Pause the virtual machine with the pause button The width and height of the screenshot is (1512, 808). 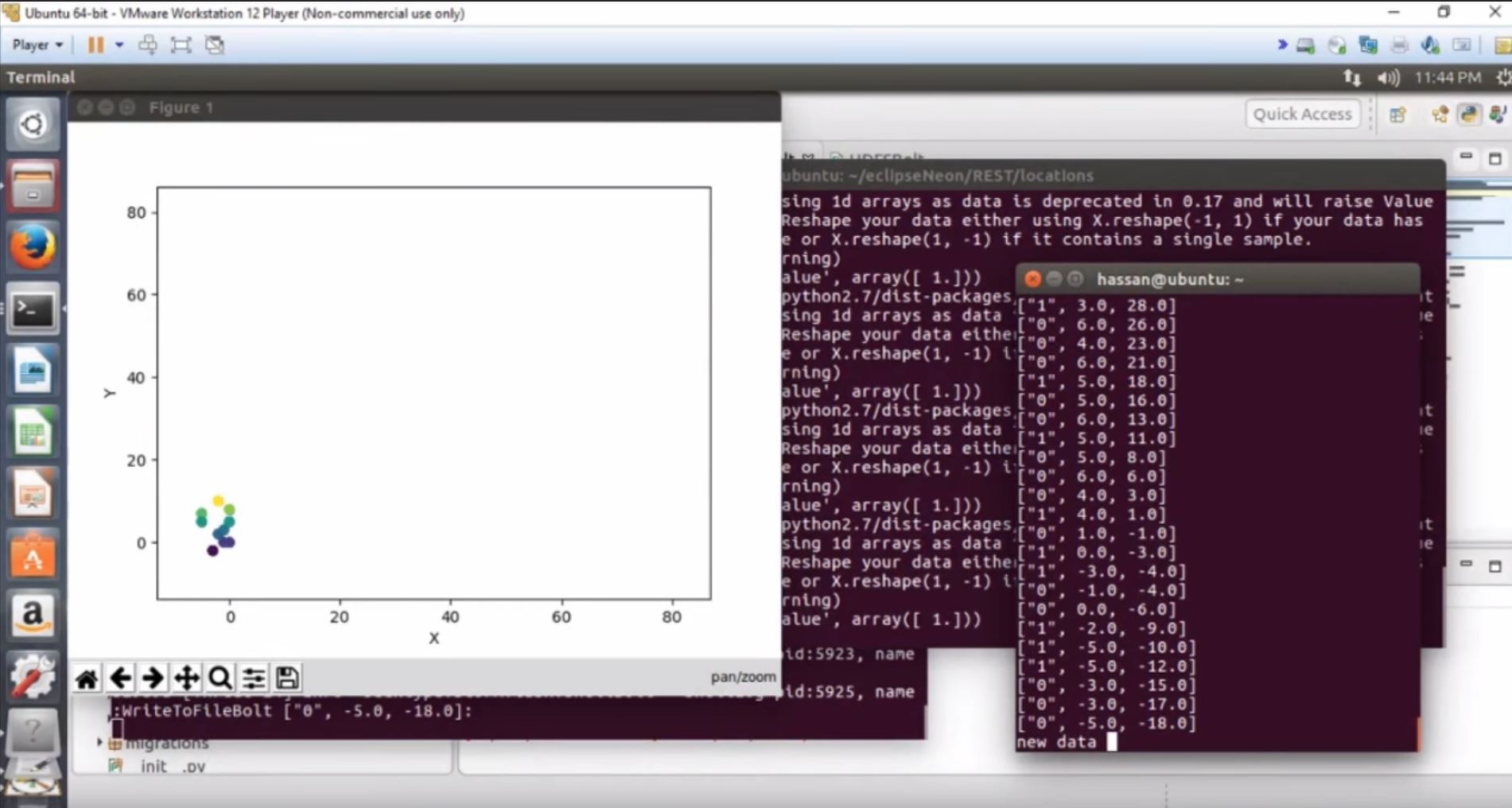point(95,45)
